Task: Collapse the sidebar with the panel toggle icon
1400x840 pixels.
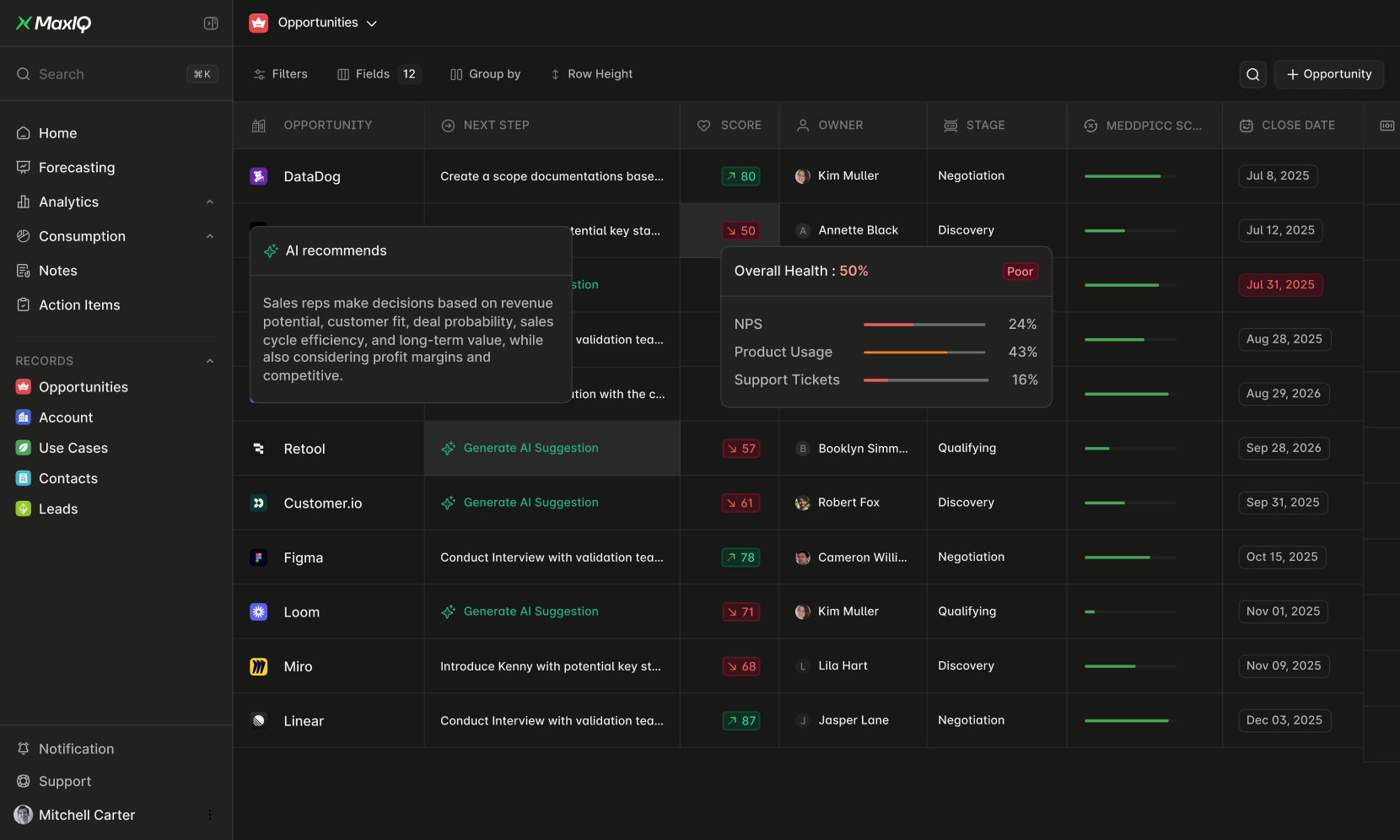Action: point(210,23)
